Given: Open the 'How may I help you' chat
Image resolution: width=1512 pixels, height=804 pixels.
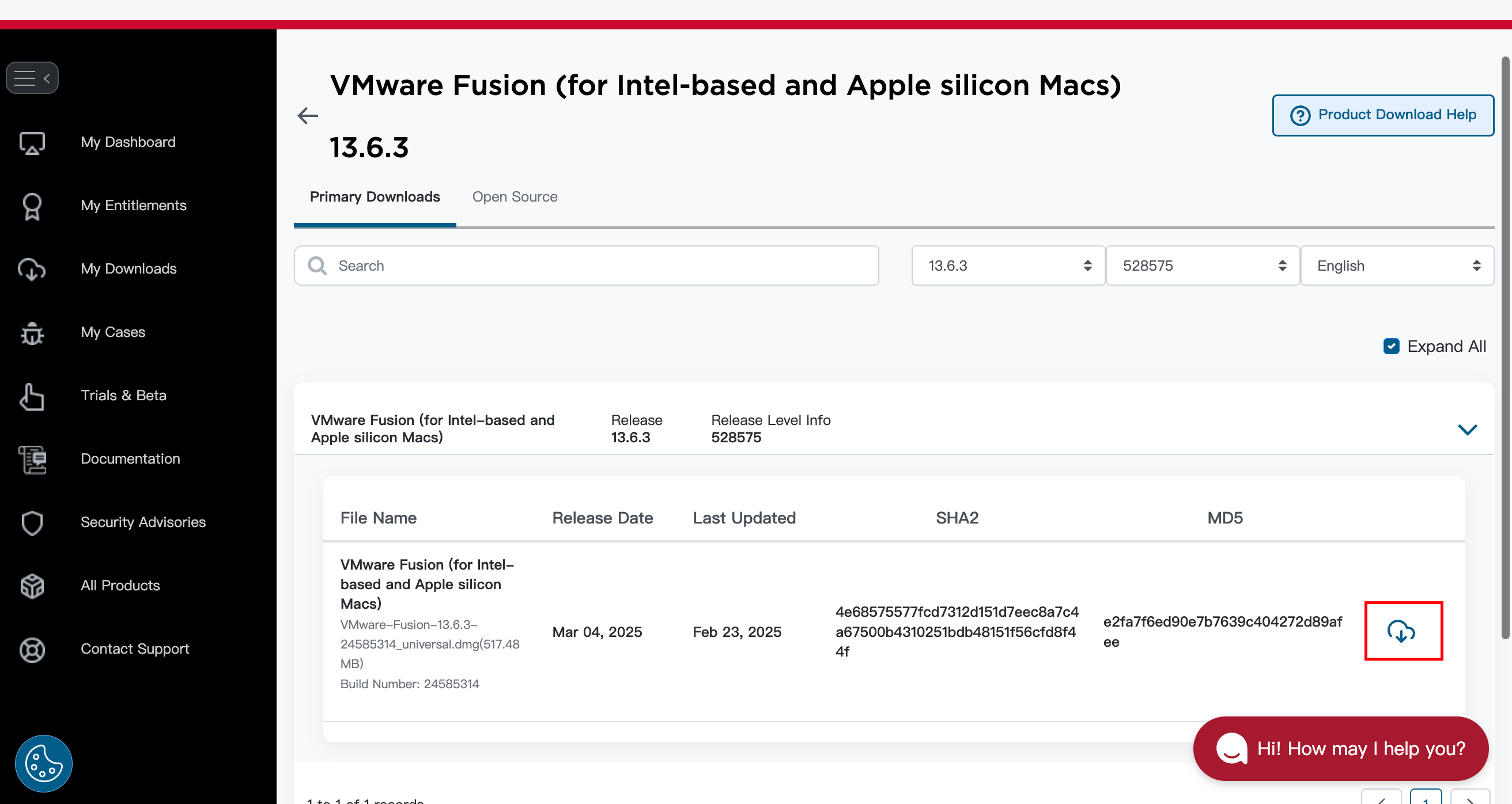Looking at the screenshot, I should click(1341, 748).
